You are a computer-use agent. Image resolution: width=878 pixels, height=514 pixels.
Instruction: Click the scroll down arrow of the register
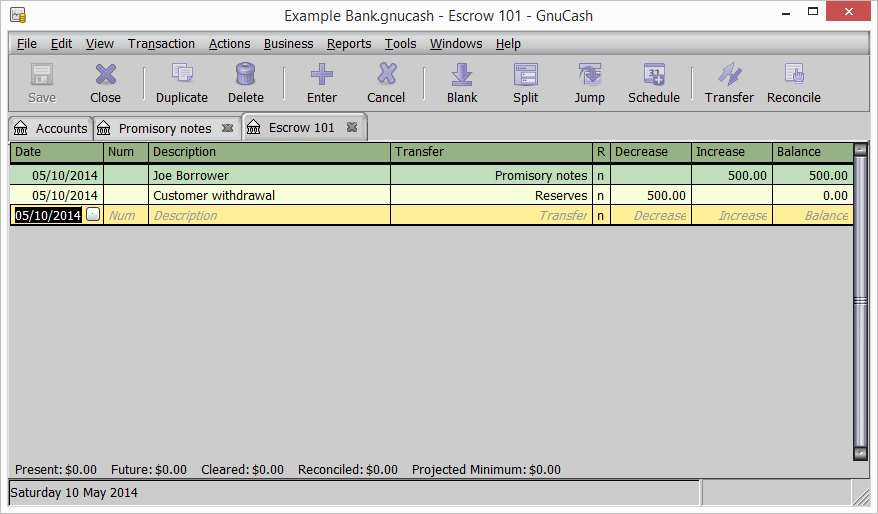(860, 454)
